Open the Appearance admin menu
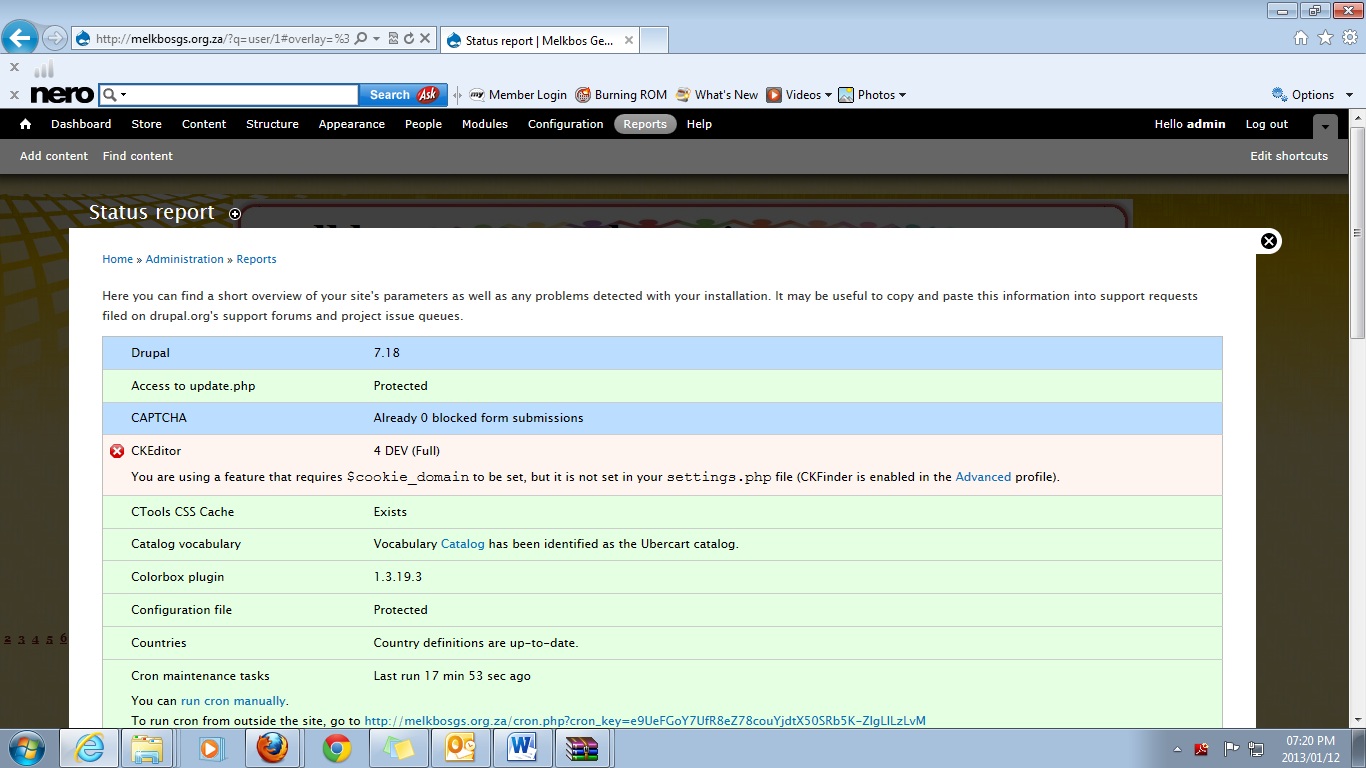The height and width of the screenshot is (768, 1366). (351, 124)
